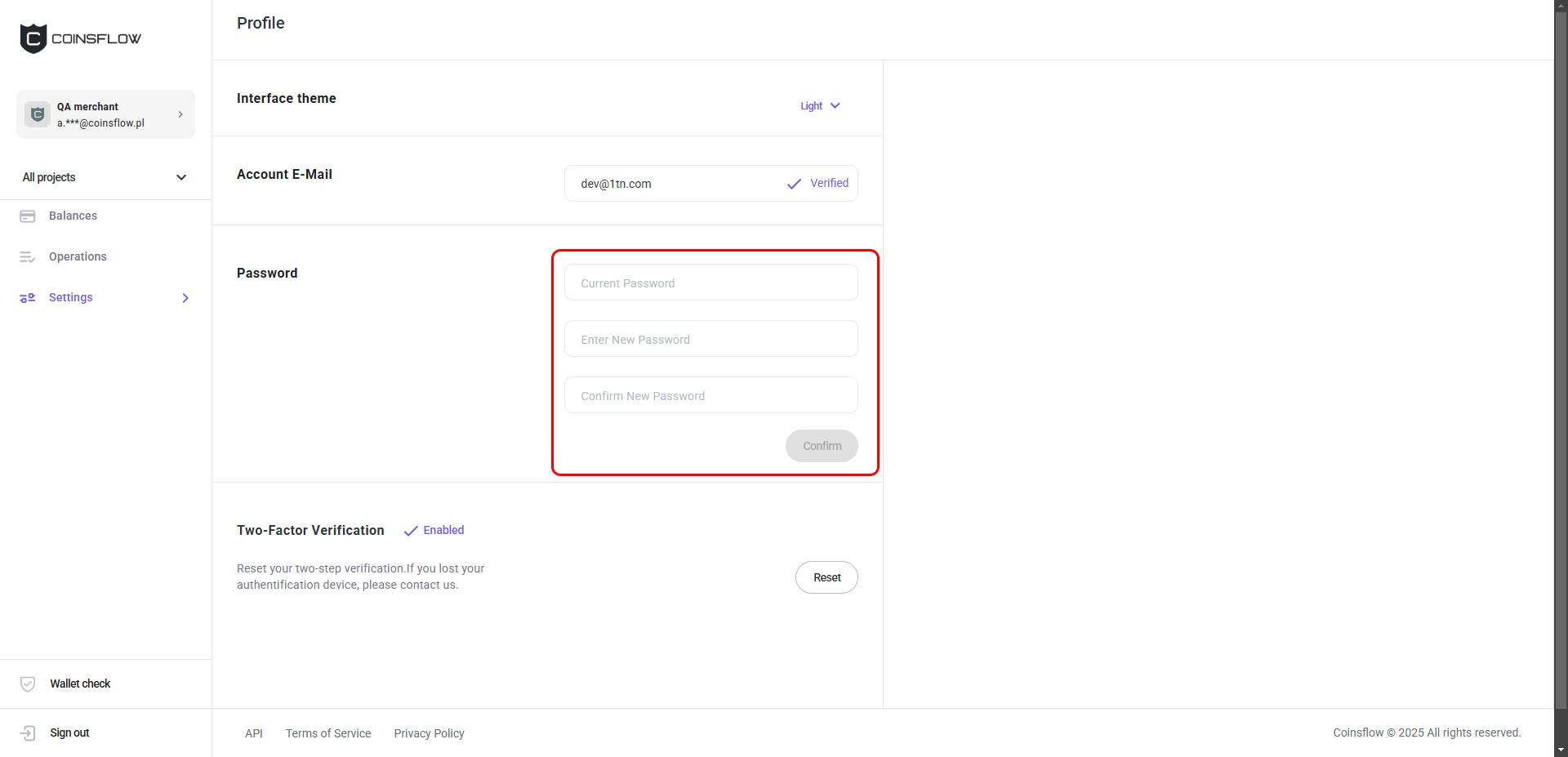Open the Privacy Policy page
The image size is (1568, 757).
(428, 733)
